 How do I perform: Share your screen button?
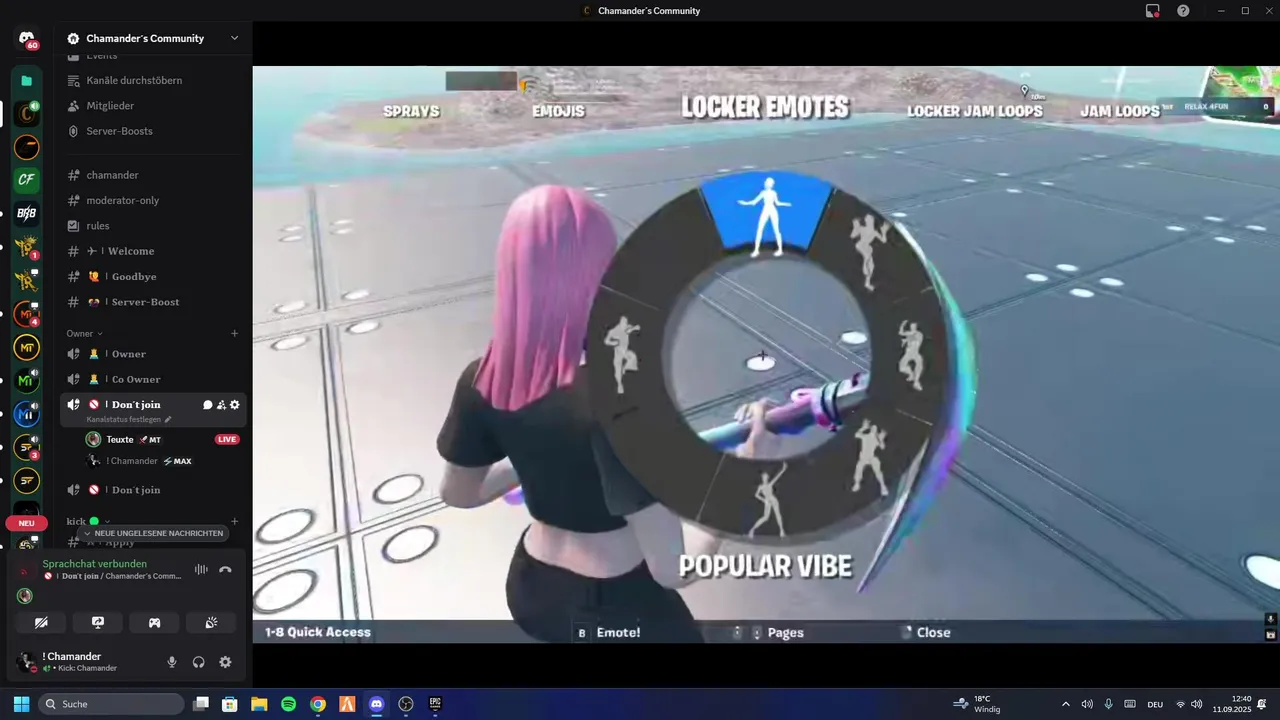98,622
